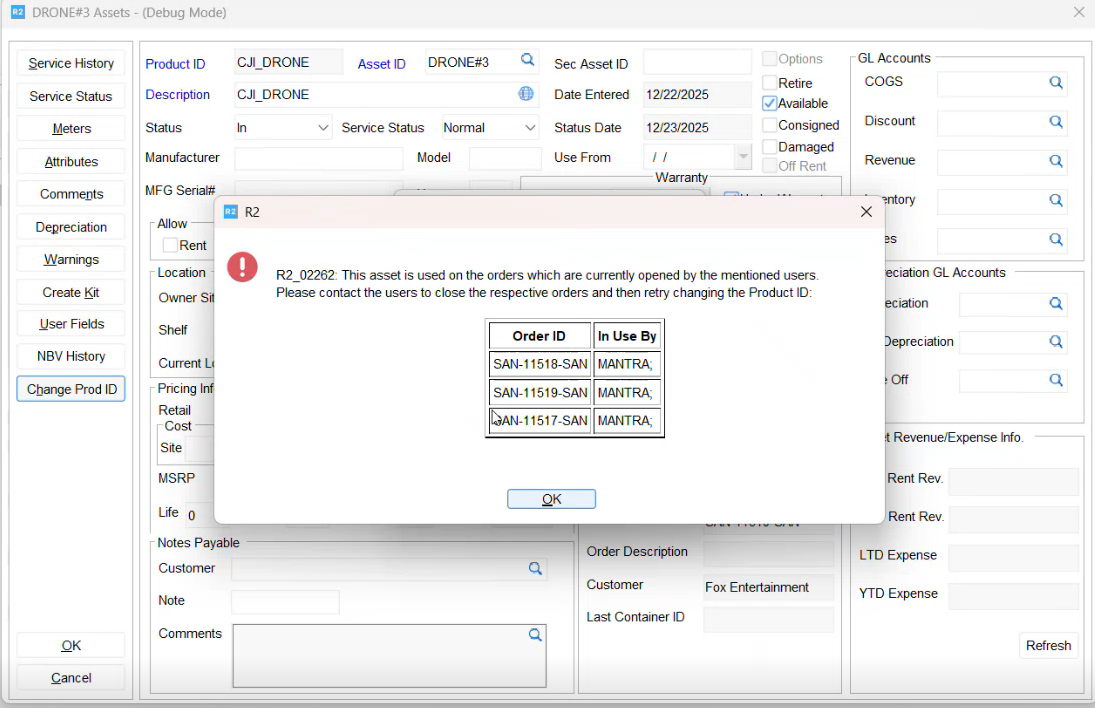
Task: Click the Comments box magnifier icon
Action: (x=535, y=635)
